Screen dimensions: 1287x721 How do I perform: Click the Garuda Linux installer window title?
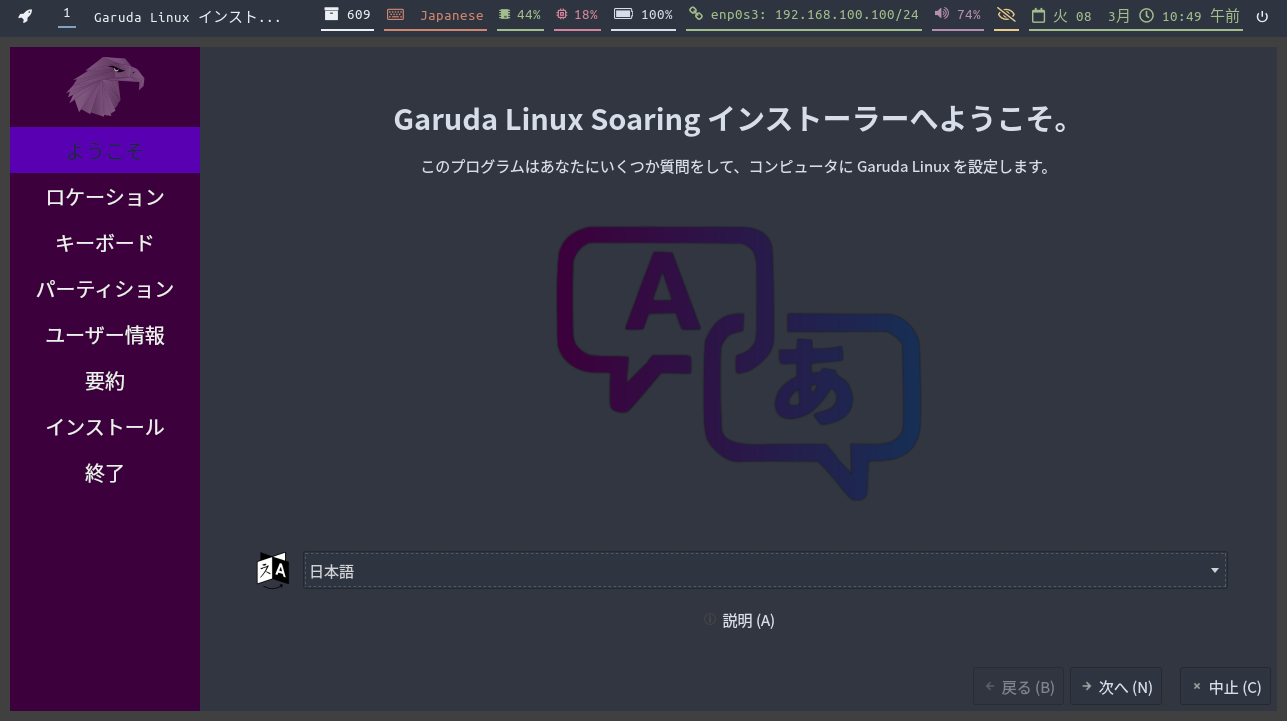(188, 16)
